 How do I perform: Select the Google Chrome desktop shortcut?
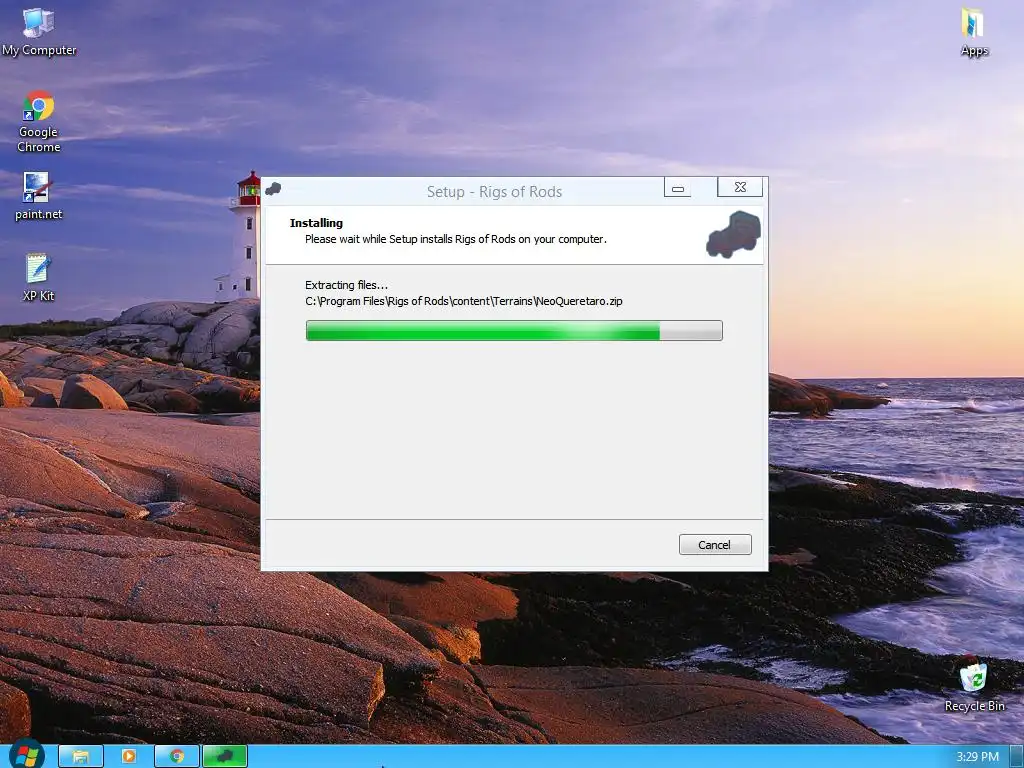point(39,121)
